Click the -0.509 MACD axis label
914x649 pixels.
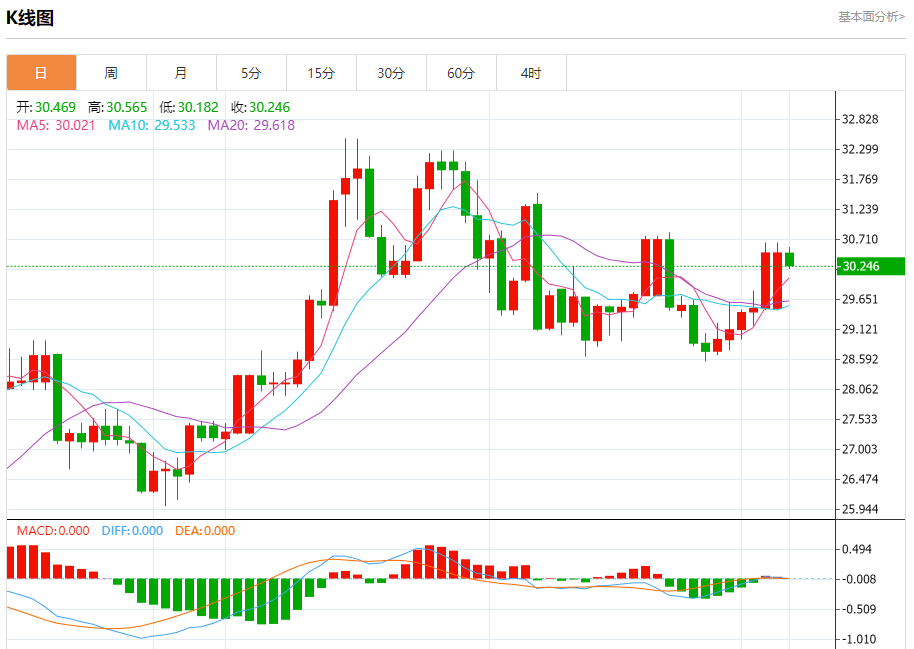click(859, 609)
